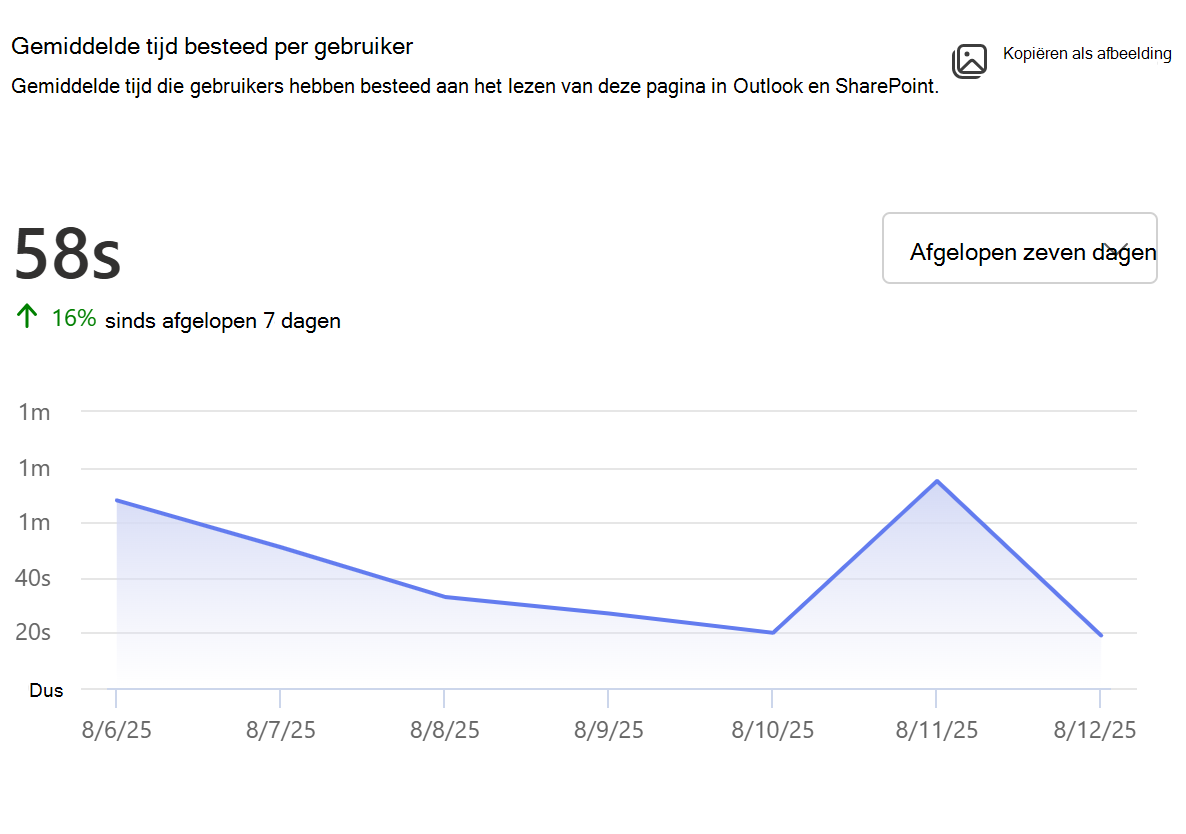1186x834 pixels.
Task: Click 'sinds afgelopen 7 dagen' text
Action: point(223,321)
